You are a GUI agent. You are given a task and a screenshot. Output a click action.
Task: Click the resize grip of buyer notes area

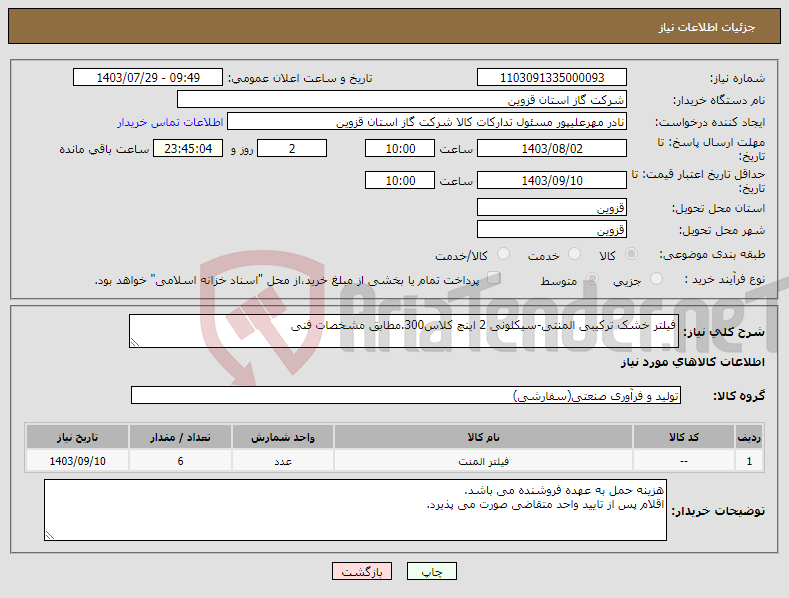pos(49,535)
